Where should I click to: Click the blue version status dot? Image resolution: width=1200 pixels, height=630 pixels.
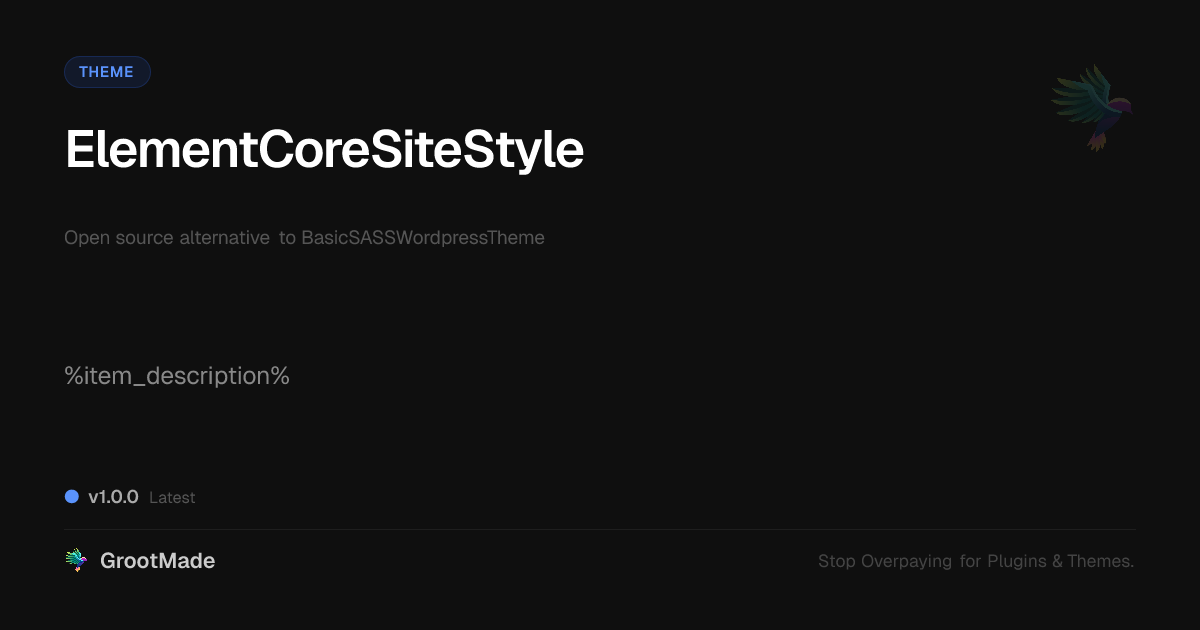click(72, 496)
